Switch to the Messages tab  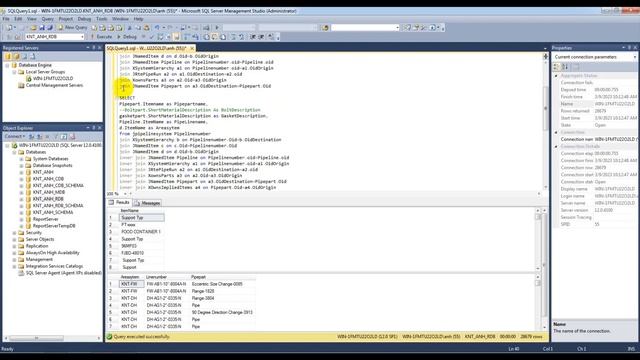147,203
